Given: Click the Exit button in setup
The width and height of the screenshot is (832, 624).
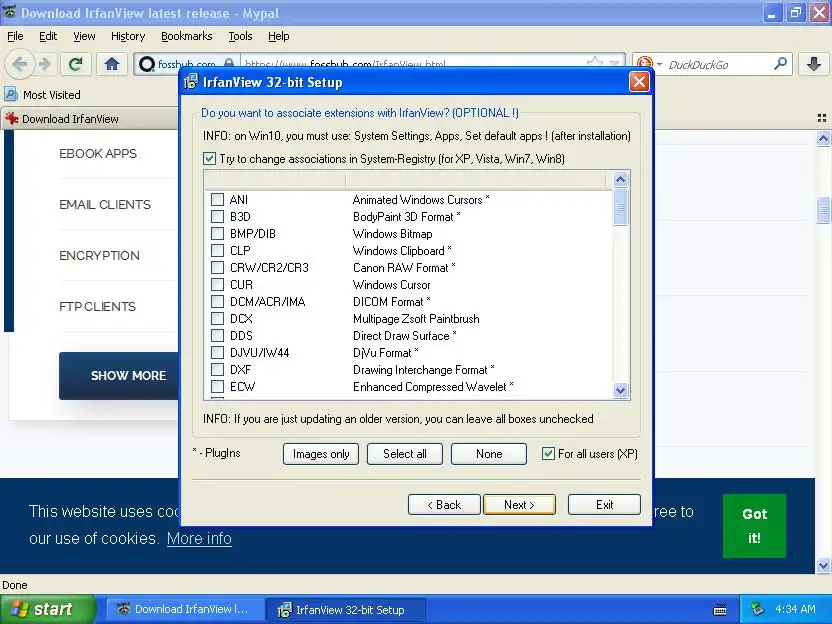Looking at the screenshot, I should click(x=604, y=505).
